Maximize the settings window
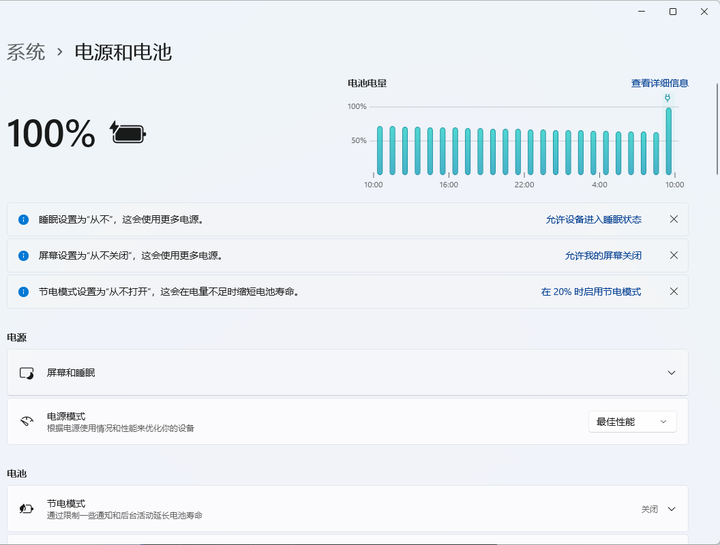Screen dimensions: 720x545 pos(673,11)
